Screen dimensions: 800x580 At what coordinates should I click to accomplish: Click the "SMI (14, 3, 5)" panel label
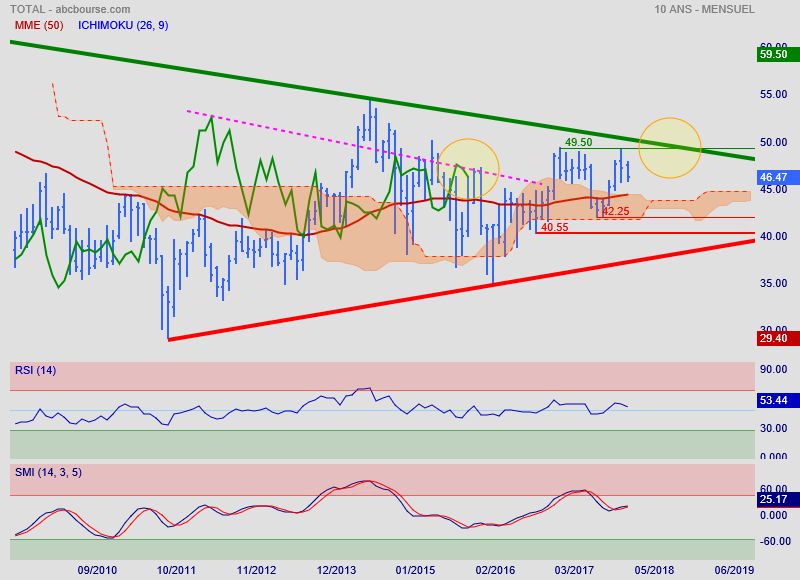[48, 472]
